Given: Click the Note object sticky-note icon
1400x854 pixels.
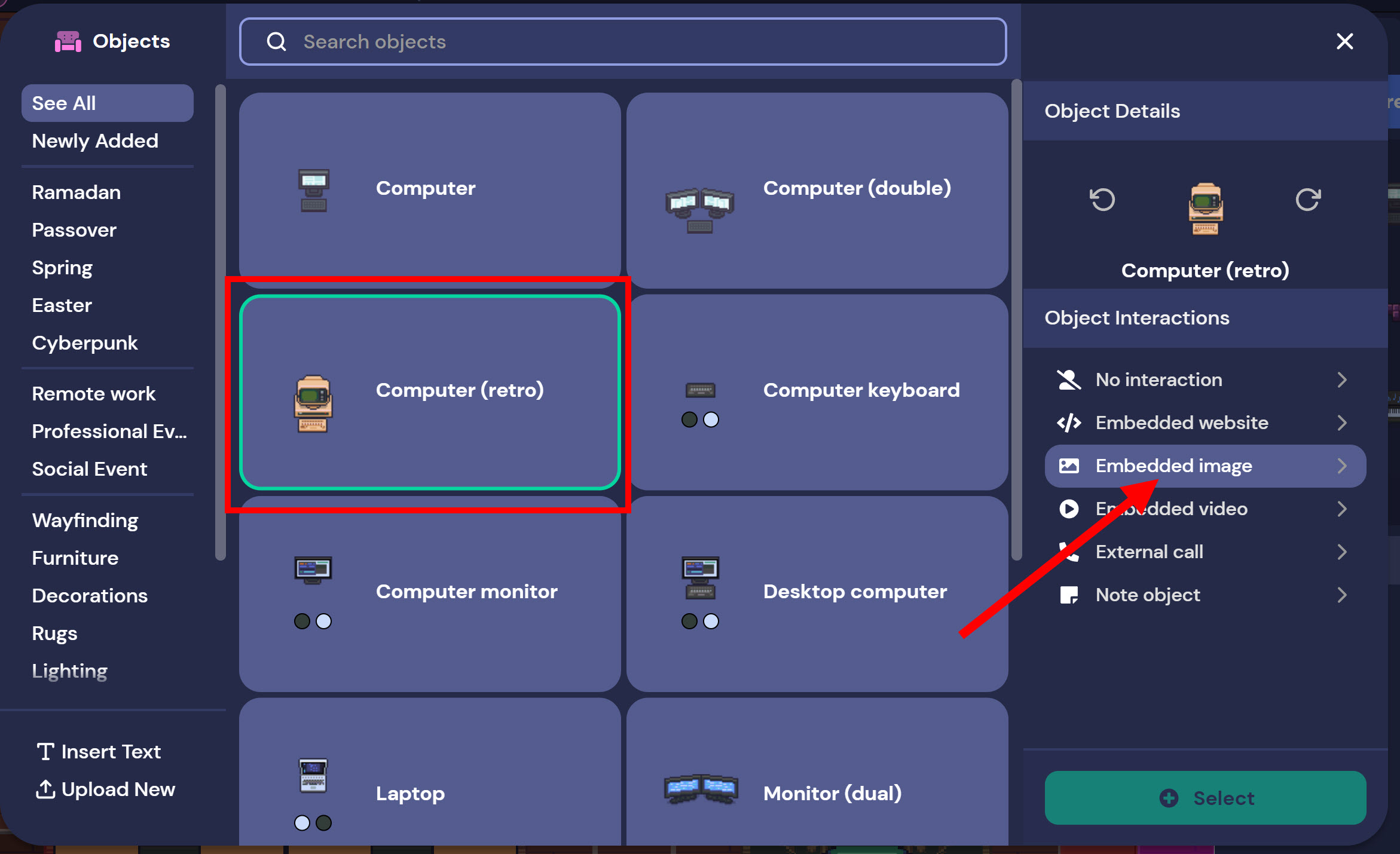Looking at the screenshot, I should 1068,595.
